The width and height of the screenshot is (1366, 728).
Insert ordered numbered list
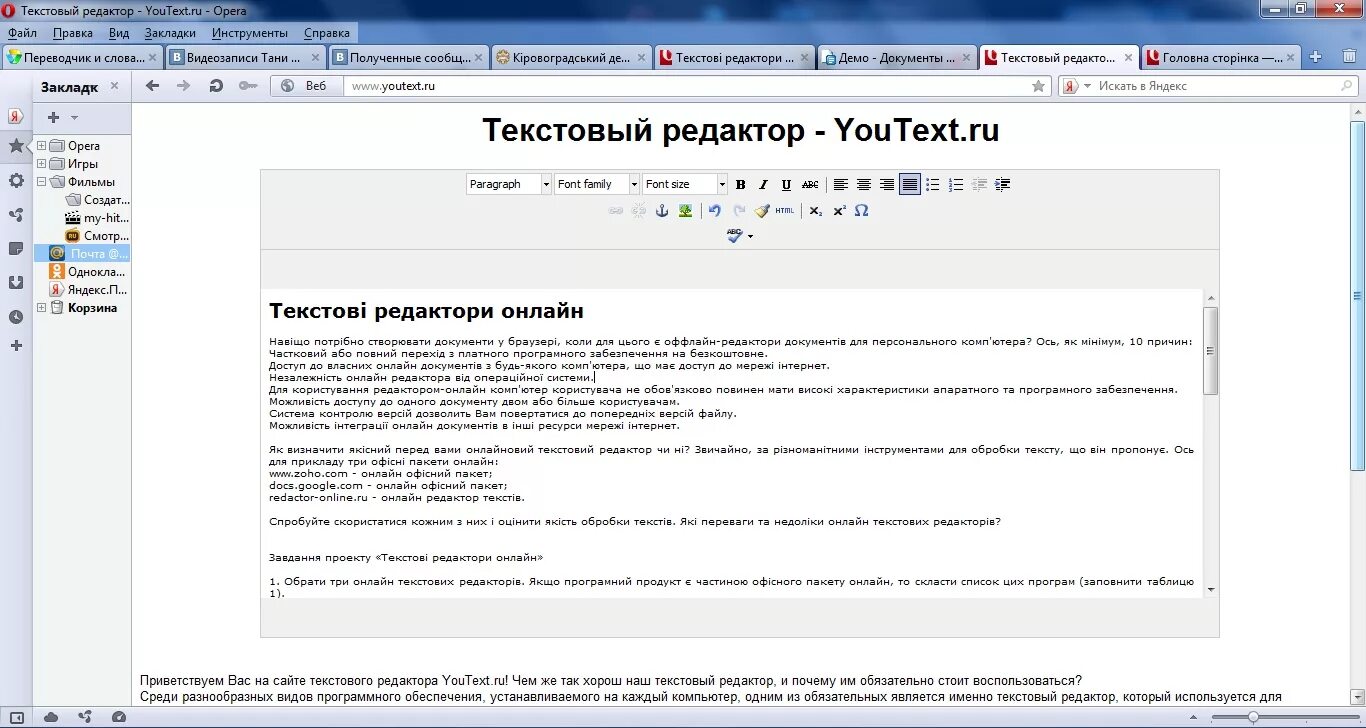point(956,184)
